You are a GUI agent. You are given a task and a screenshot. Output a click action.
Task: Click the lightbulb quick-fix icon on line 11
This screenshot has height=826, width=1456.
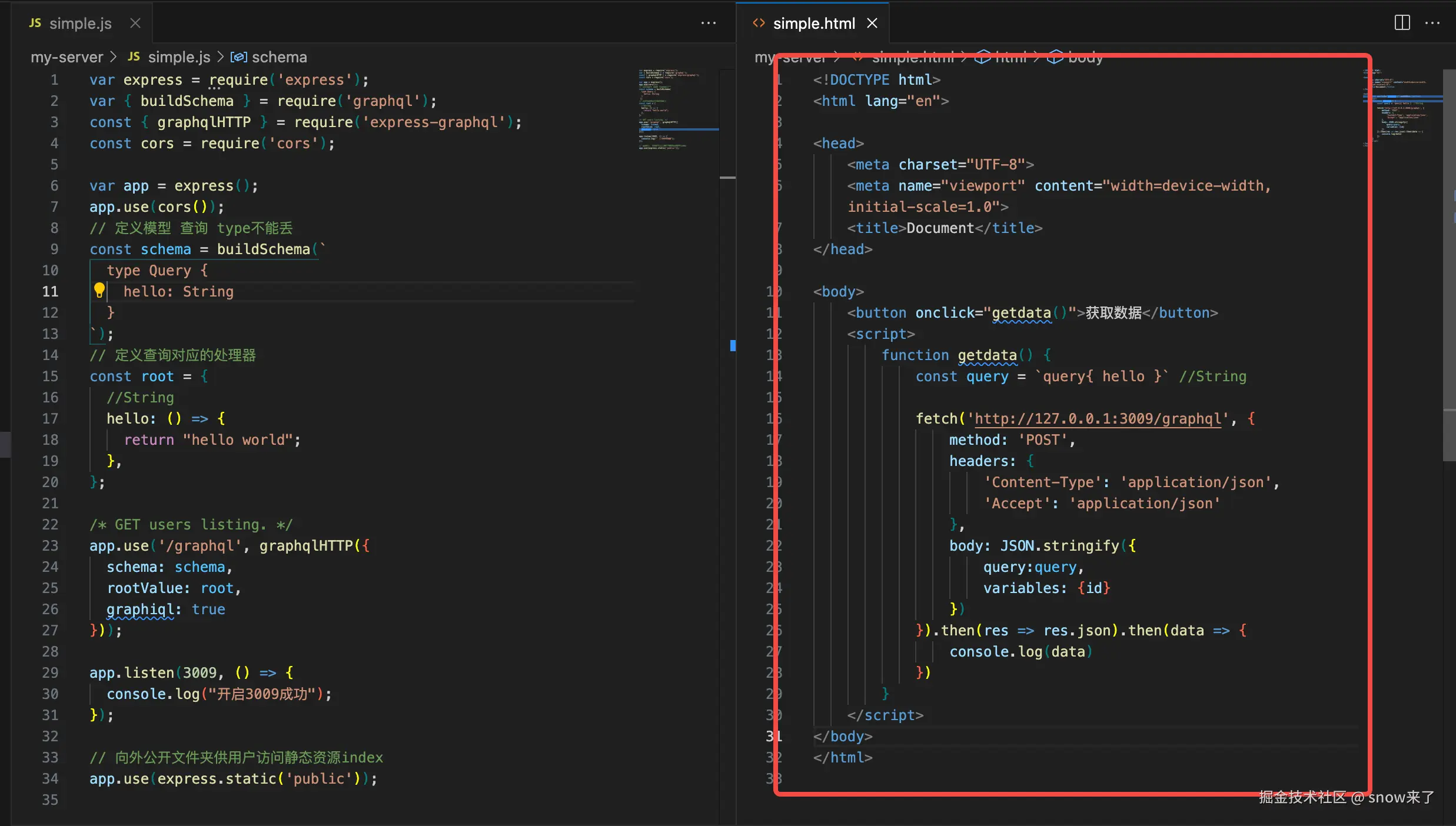[99, 289]
